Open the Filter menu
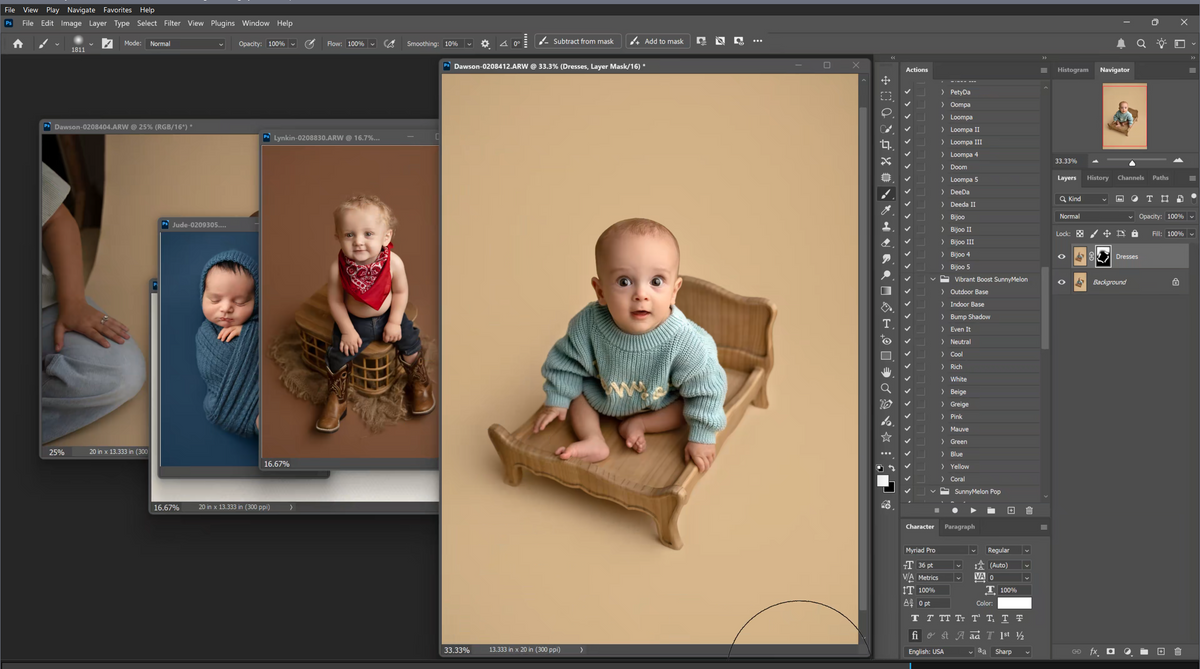Screen dimensions: 1200x669 (x=170, y=23)
